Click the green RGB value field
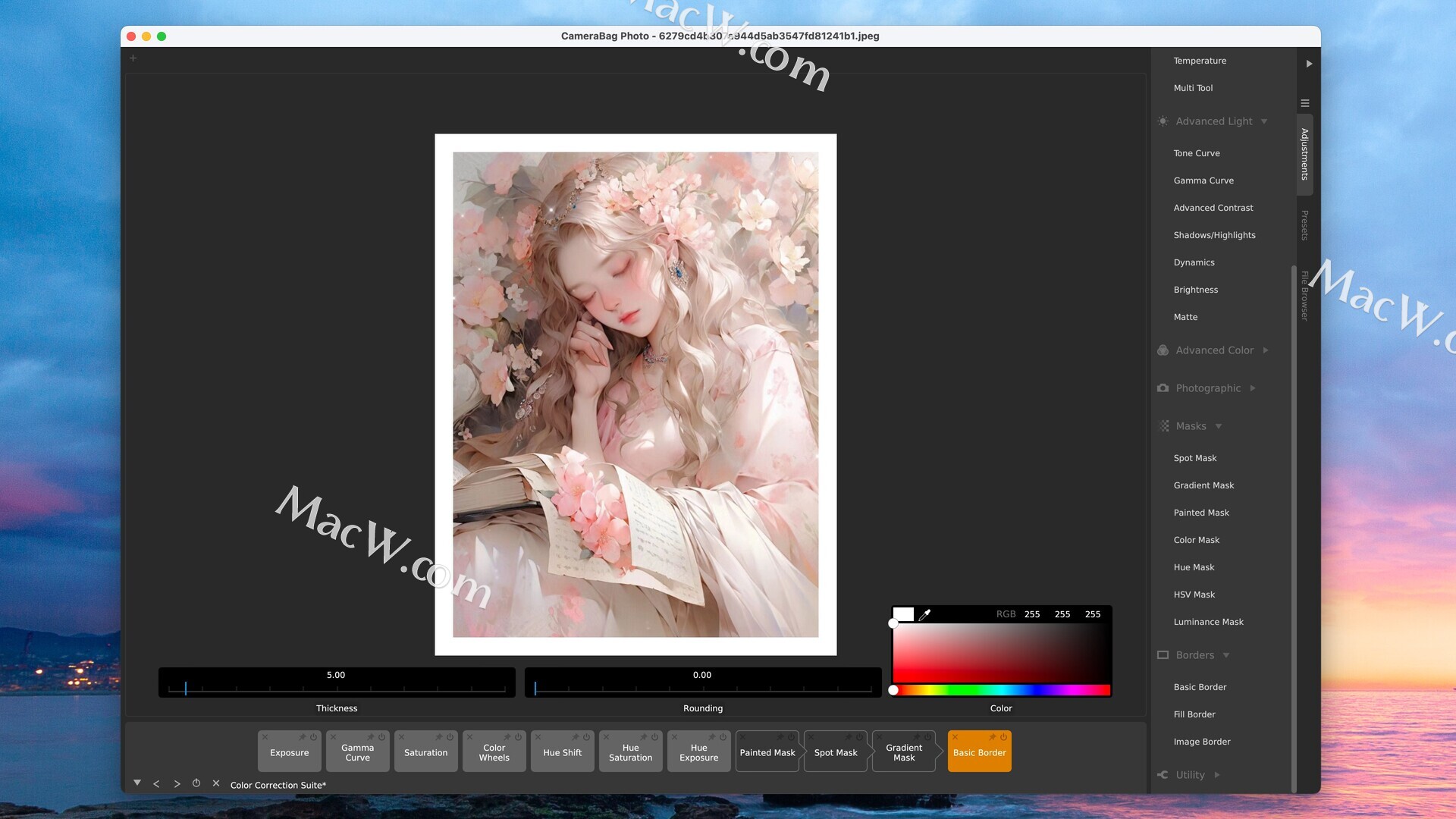The width and height of the screenshot is (1456, 819). point(1062,614)
